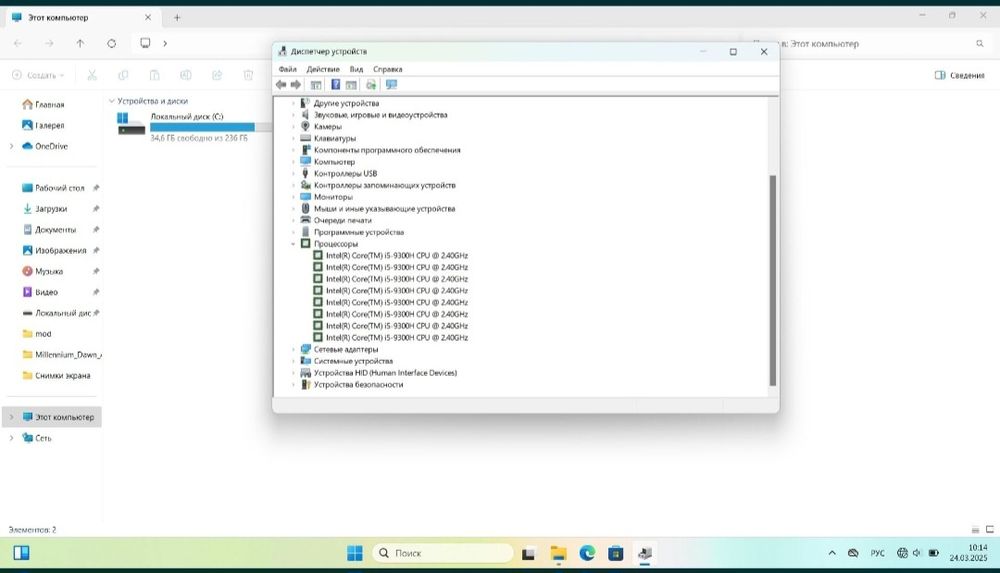Add a new Explorer tab
The width and height of the screenshot is (1000, 573).
[x=177, y=18]
